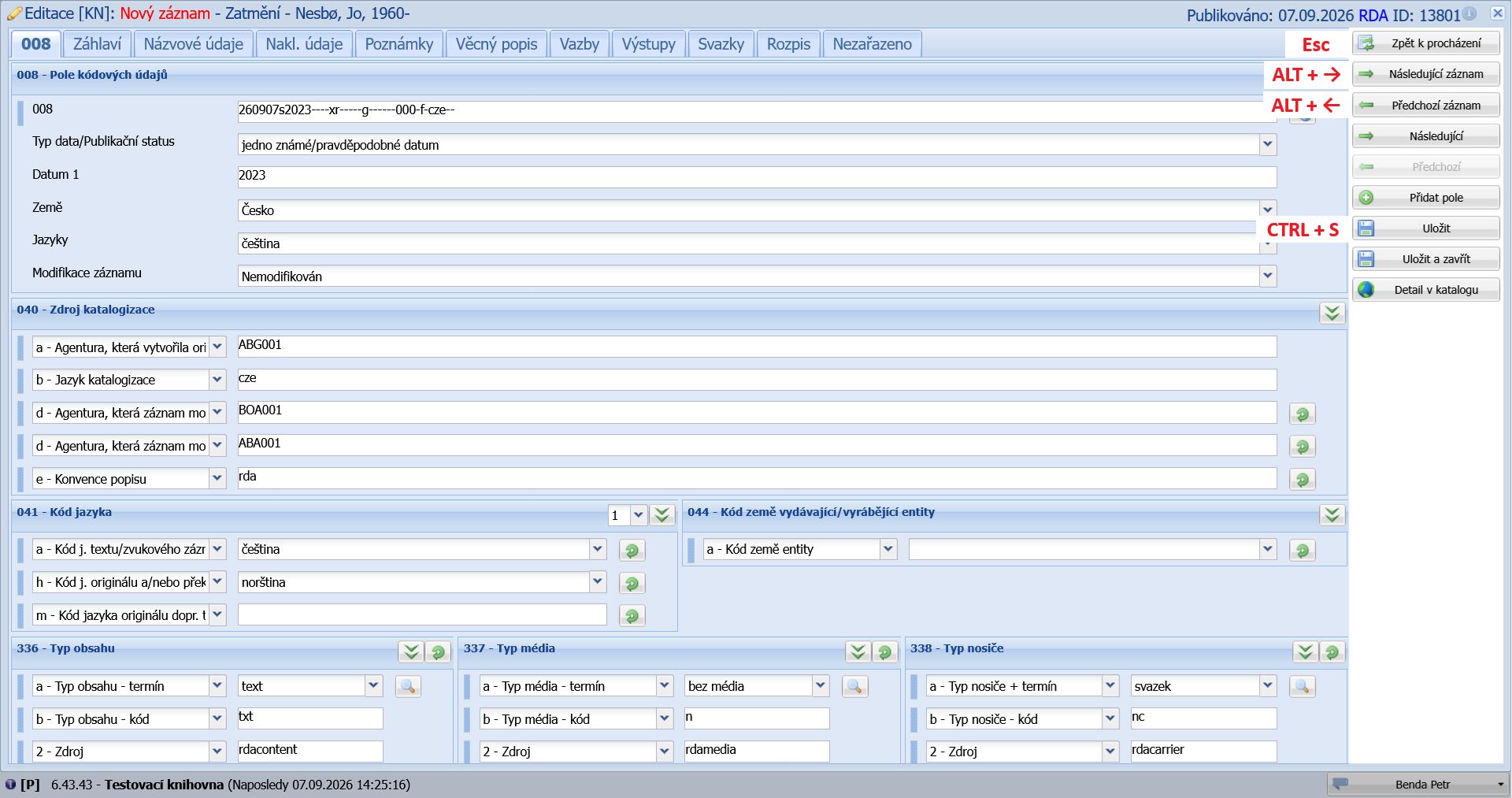The image size is (1512, 798).
Task: Open the Země dropdown showing Česko
Action: pyautogui.click(x=1268, y=210)
